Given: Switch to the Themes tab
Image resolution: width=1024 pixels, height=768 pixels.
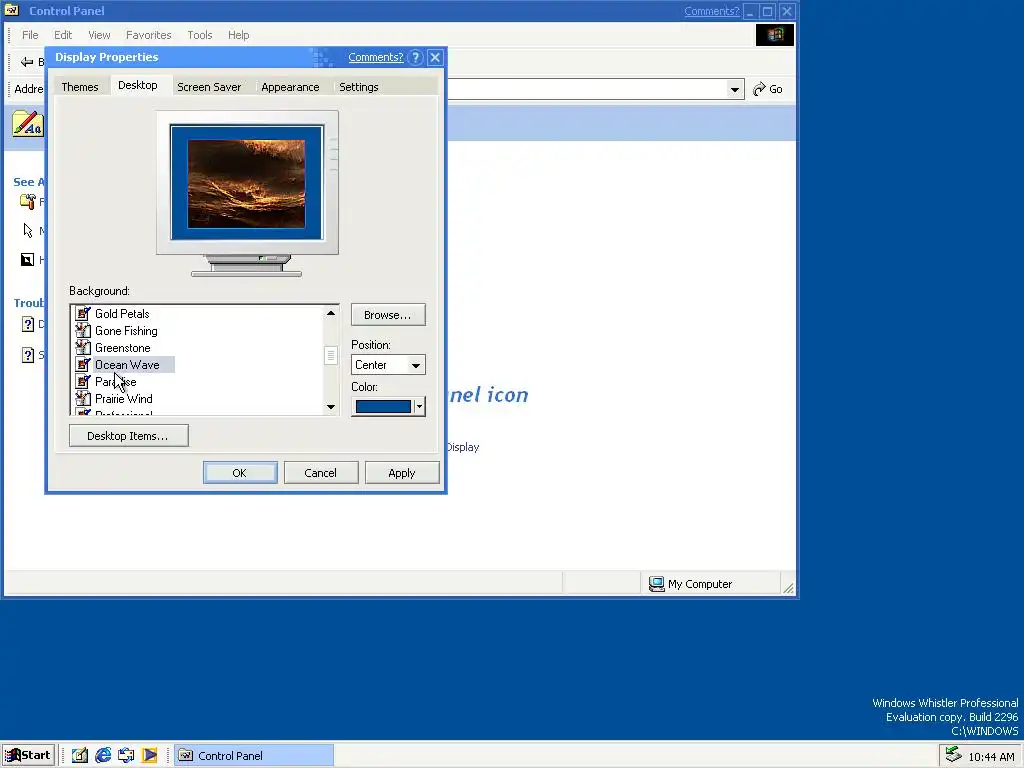Looking at the screenshot, I should [80, 87].
